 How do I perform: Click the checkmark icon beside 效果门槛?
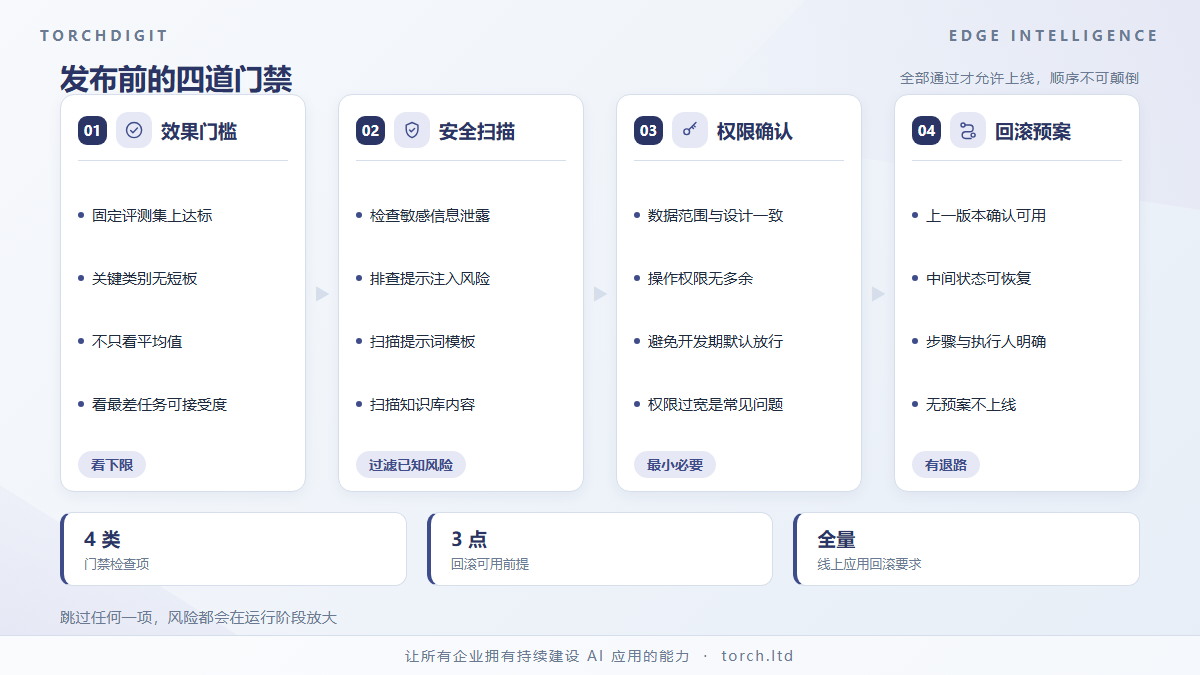coord(134,130)
